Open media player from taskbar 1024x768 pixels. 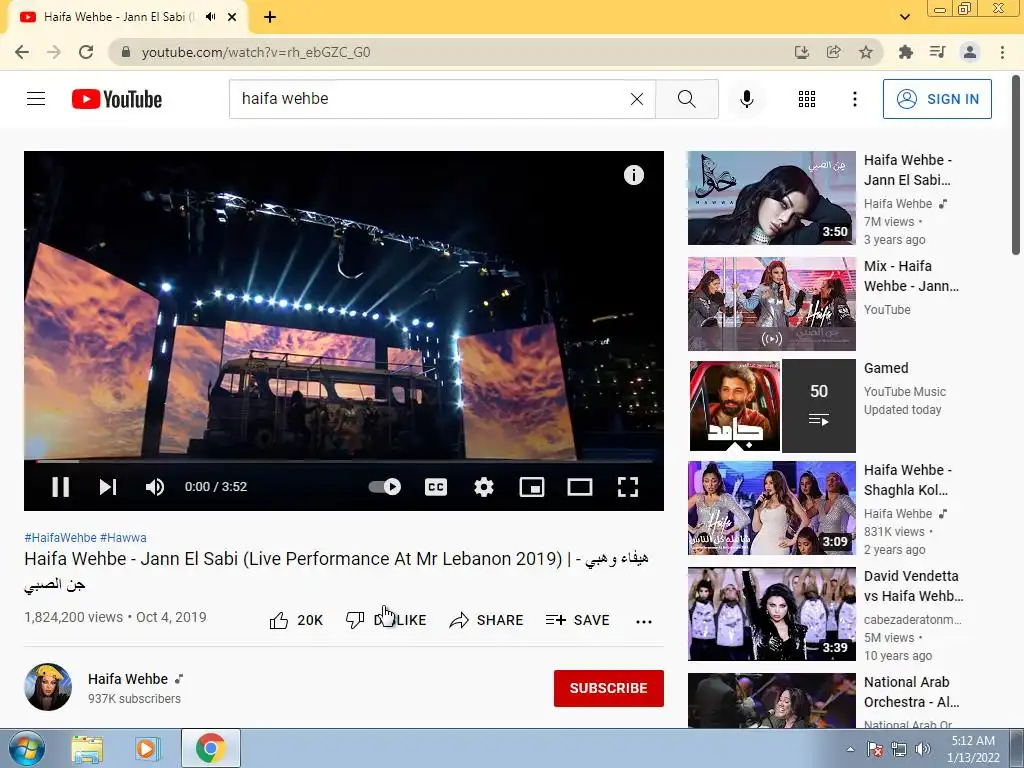(148, 748)
